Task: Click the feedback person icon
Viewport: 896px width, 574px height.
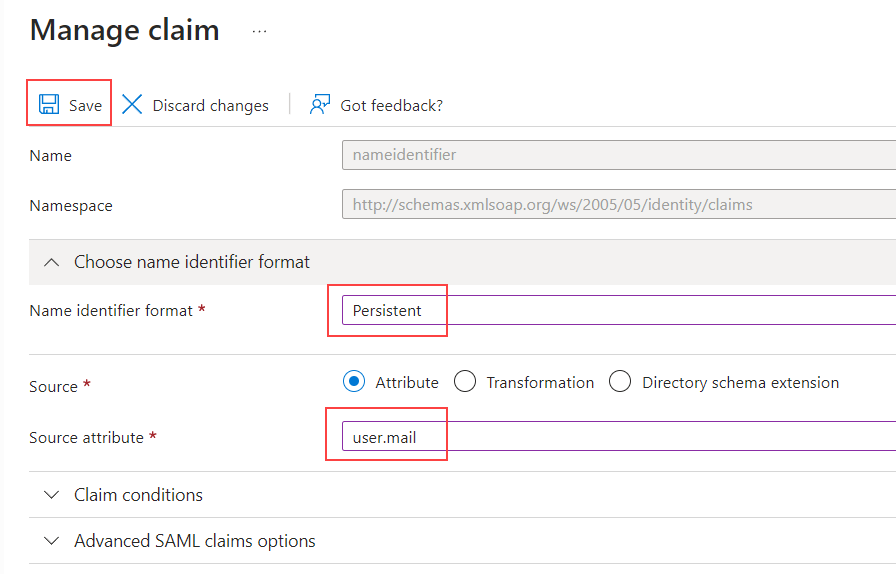Action: point(320,105)
